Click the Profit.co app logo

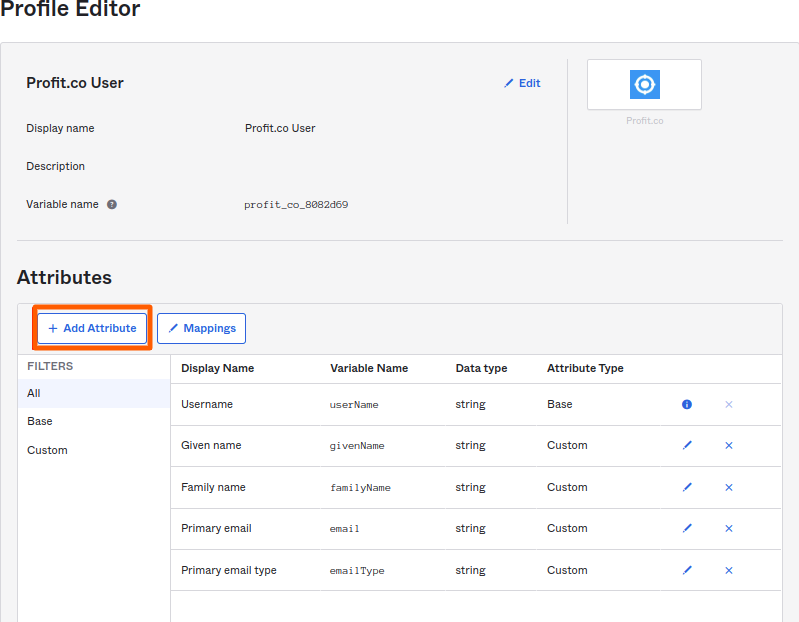[644, 85]
